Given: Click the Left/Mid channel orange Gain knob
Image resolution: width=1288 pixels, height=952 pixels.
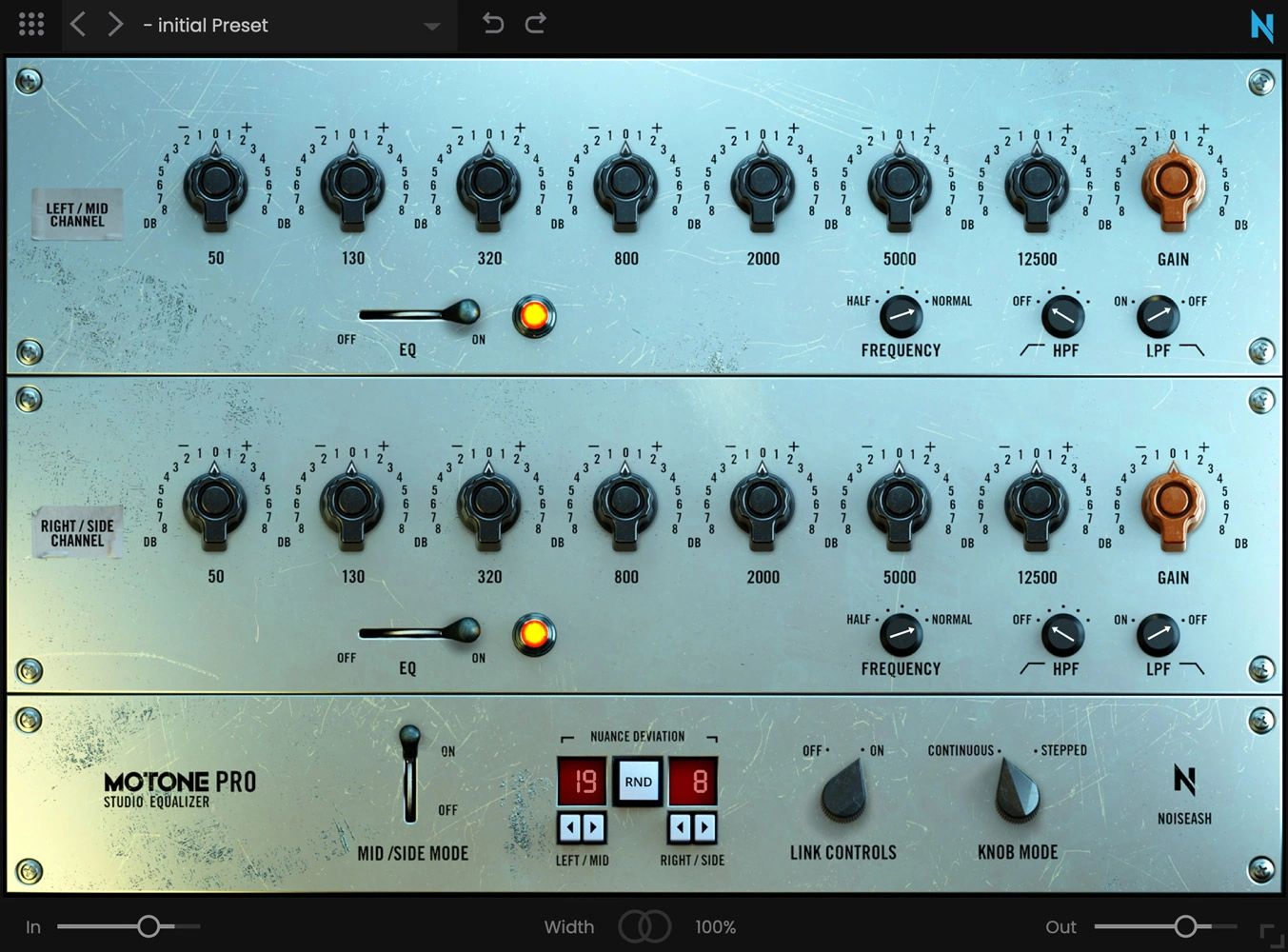Looking at the screenshot, I should coord(1173,185).
